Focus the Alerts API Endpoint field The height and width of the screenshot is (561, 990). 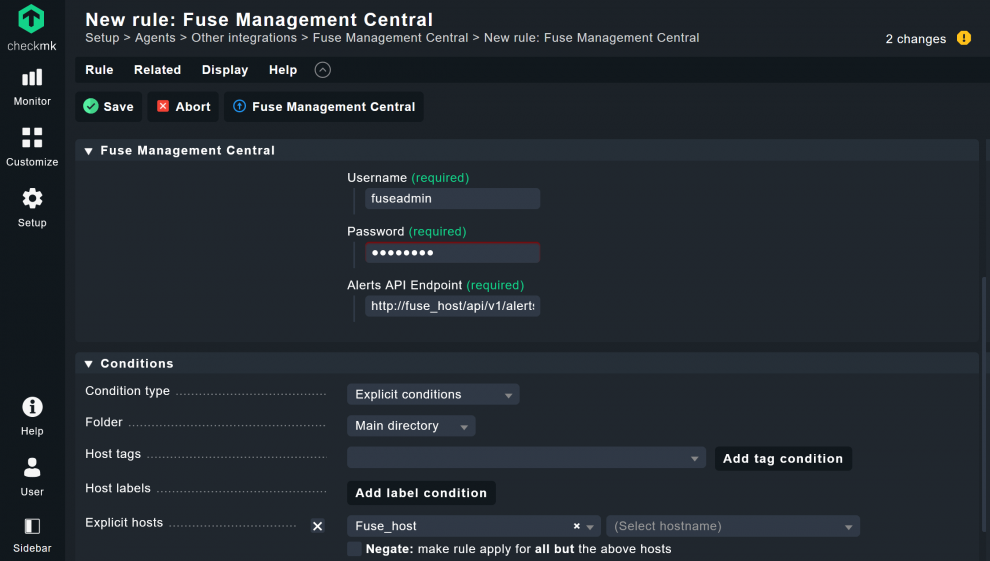pyautogui.click(x=452, y=306)
